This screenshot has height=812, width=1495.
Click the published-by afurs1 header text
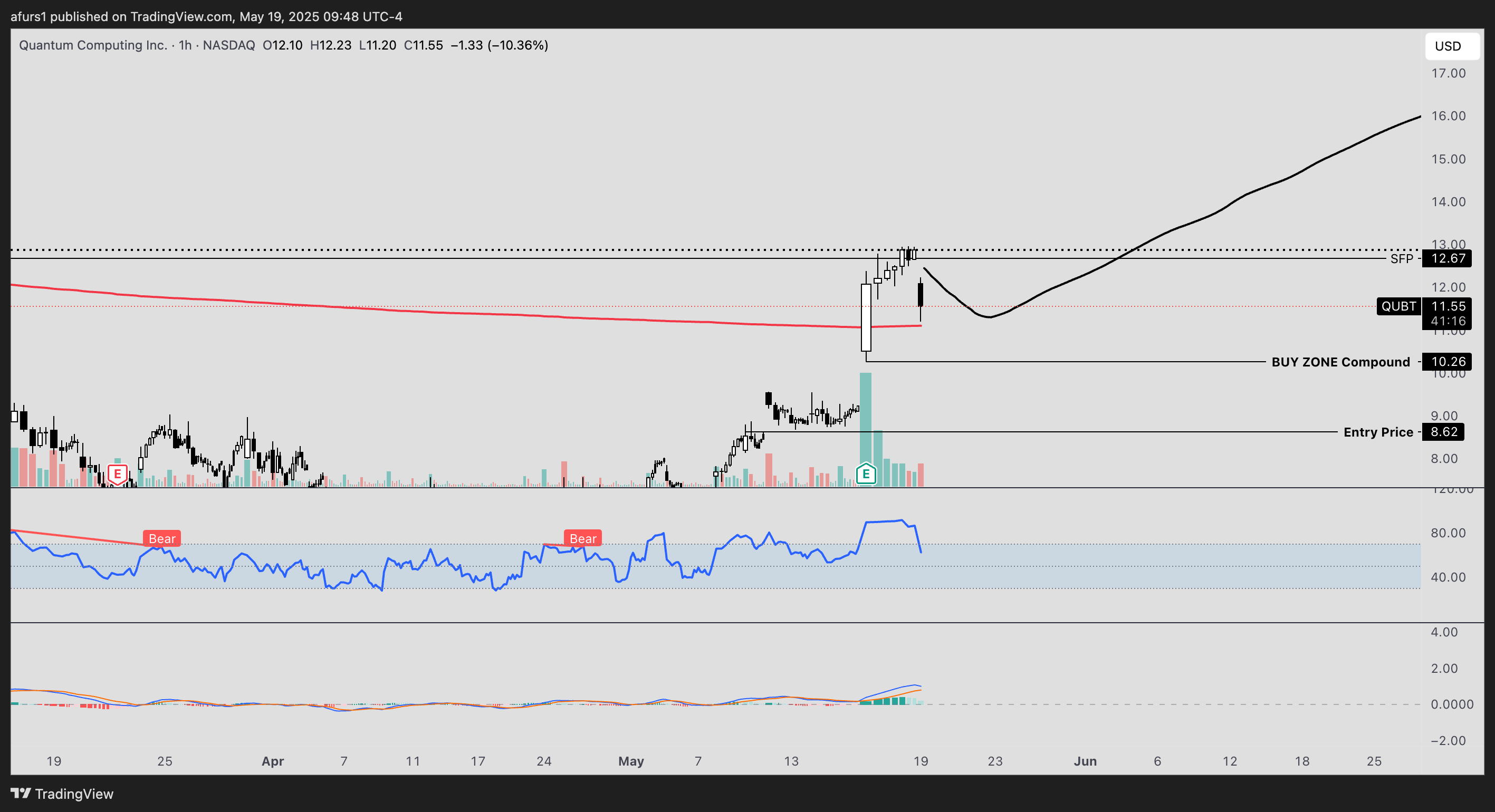(x=206, y=16)
